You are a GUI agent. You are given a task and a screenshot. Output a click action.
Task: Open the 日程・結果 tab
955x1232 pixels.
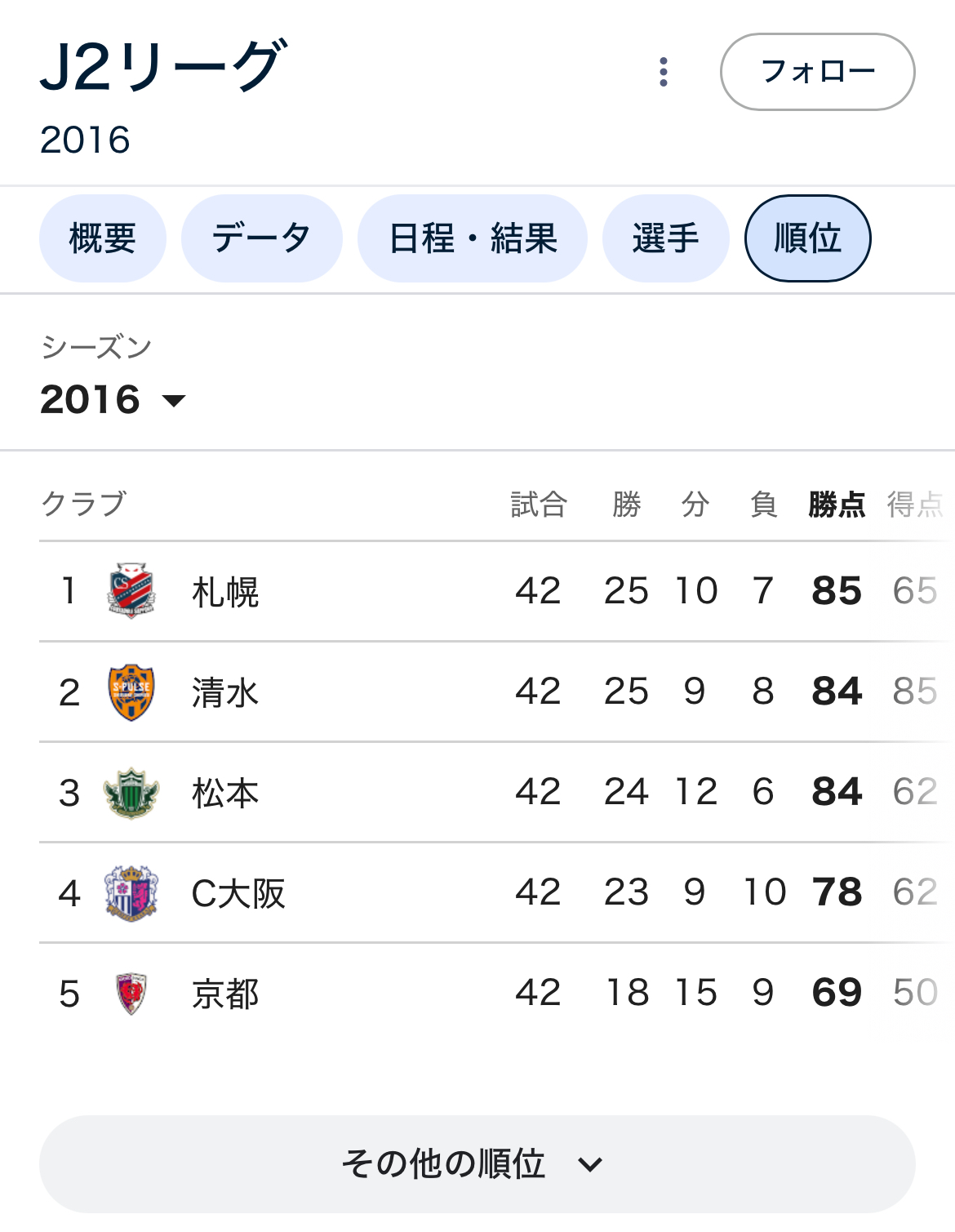point(473,238)
